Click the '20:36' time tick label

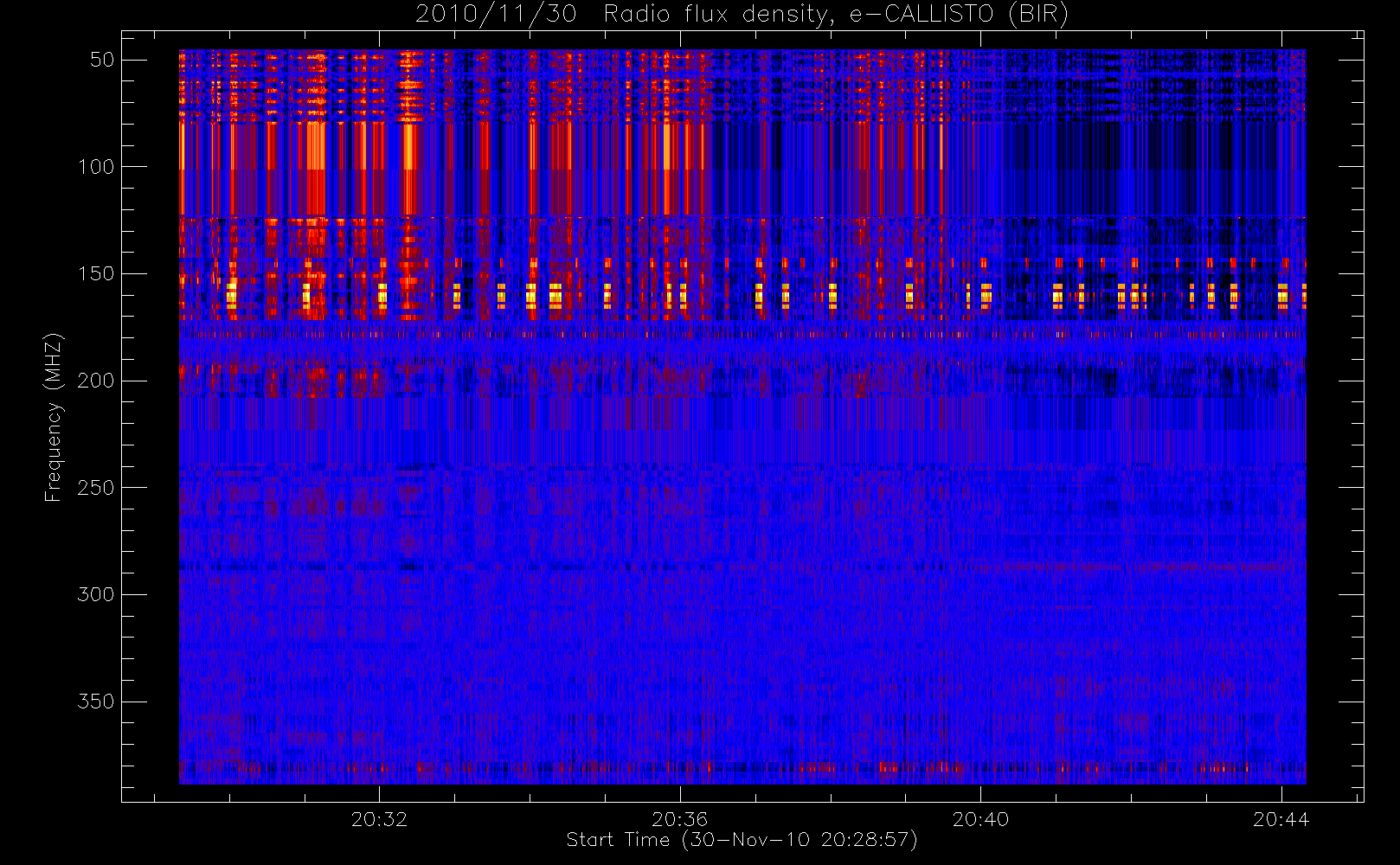coord(680,819)
